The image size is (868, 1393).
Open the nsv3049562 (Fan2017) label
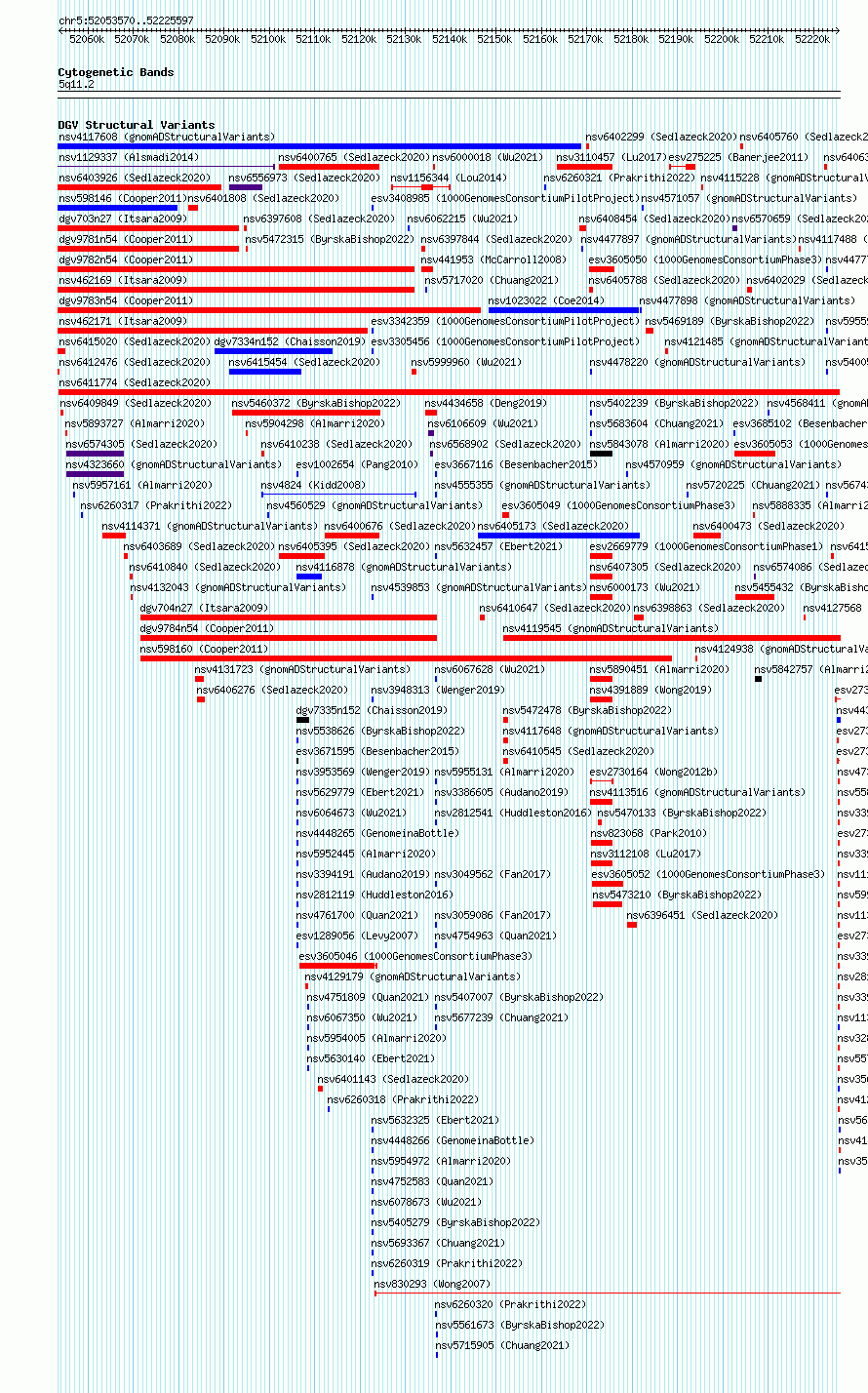(493, 874)
